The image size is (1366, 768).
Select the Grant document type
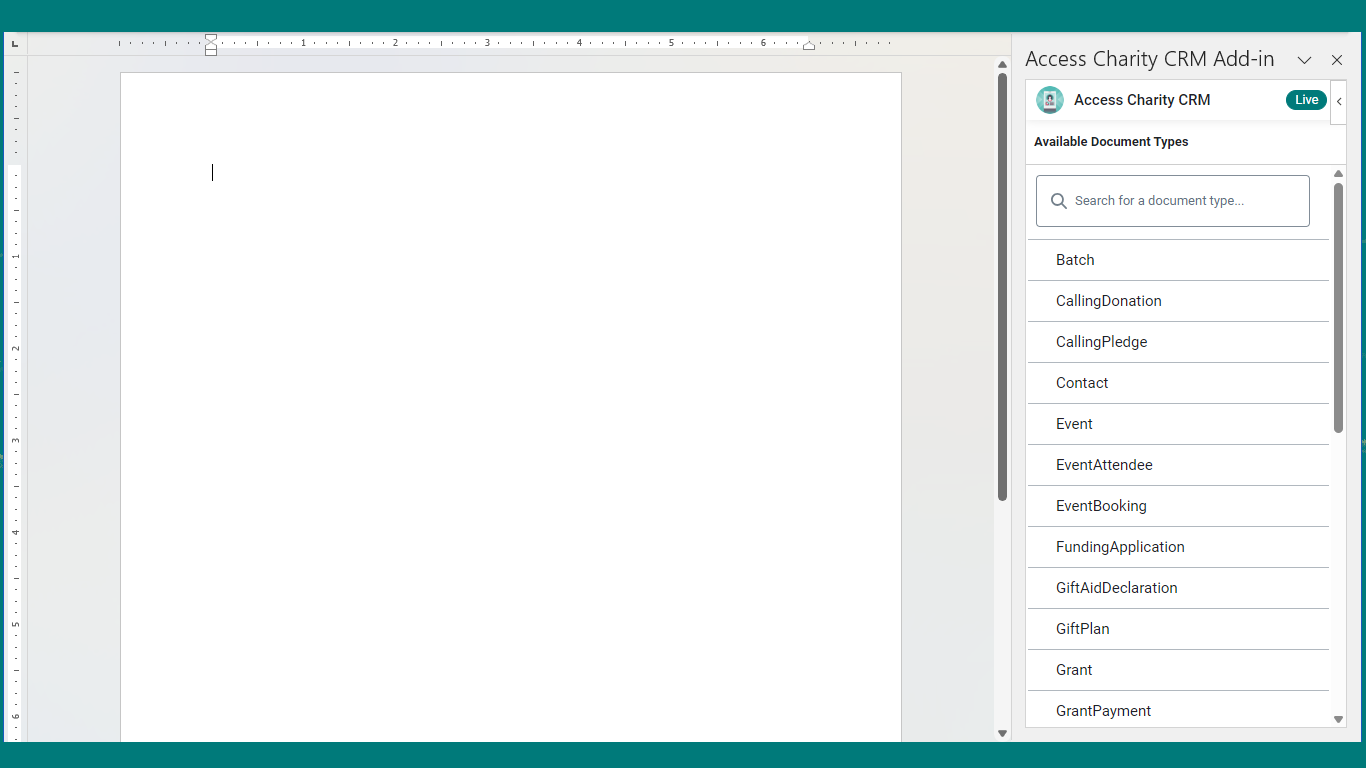(x=1178, y=670)
